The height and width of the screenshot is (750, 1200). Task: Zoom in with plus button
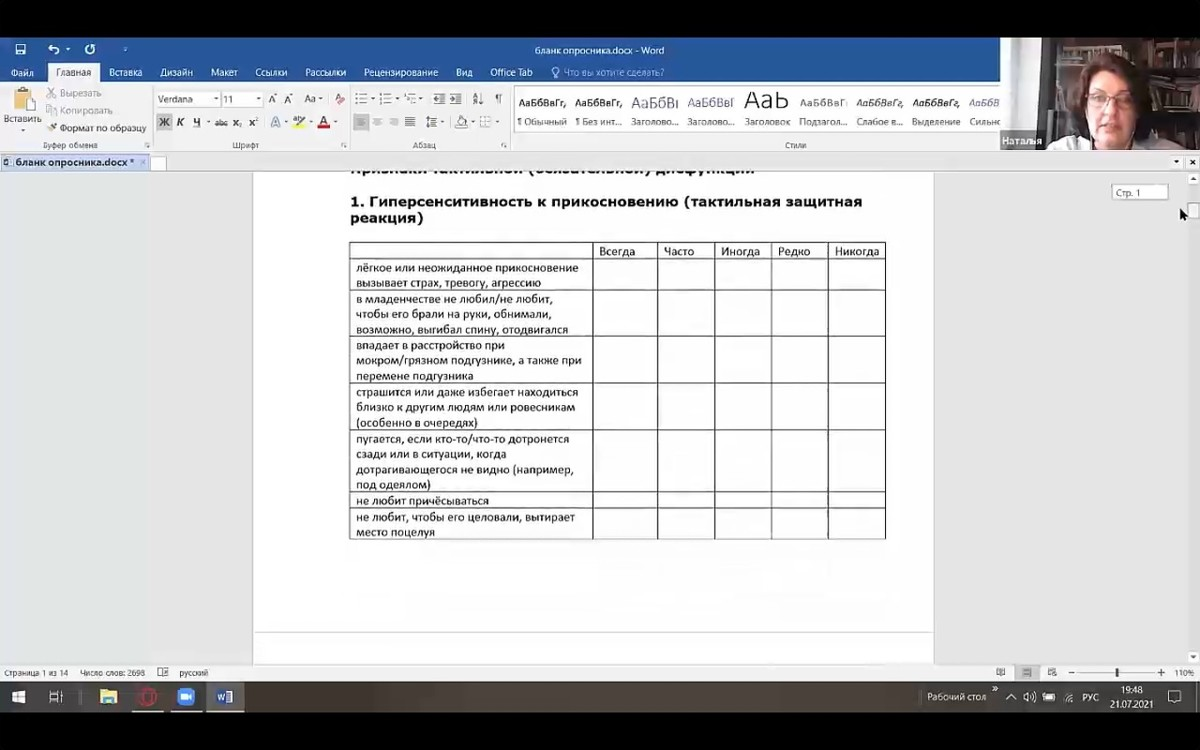point(1161,673)
